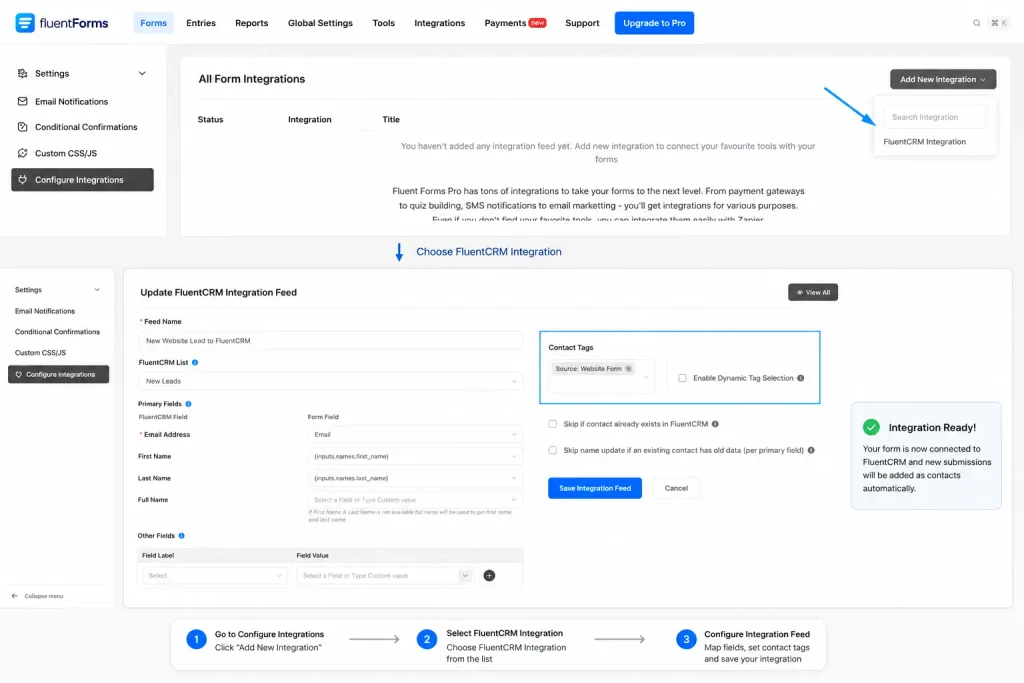Screen dimensions: 1024x683
Task: Open the Add New Integration dropdown
Action: [x=942, y=79]
